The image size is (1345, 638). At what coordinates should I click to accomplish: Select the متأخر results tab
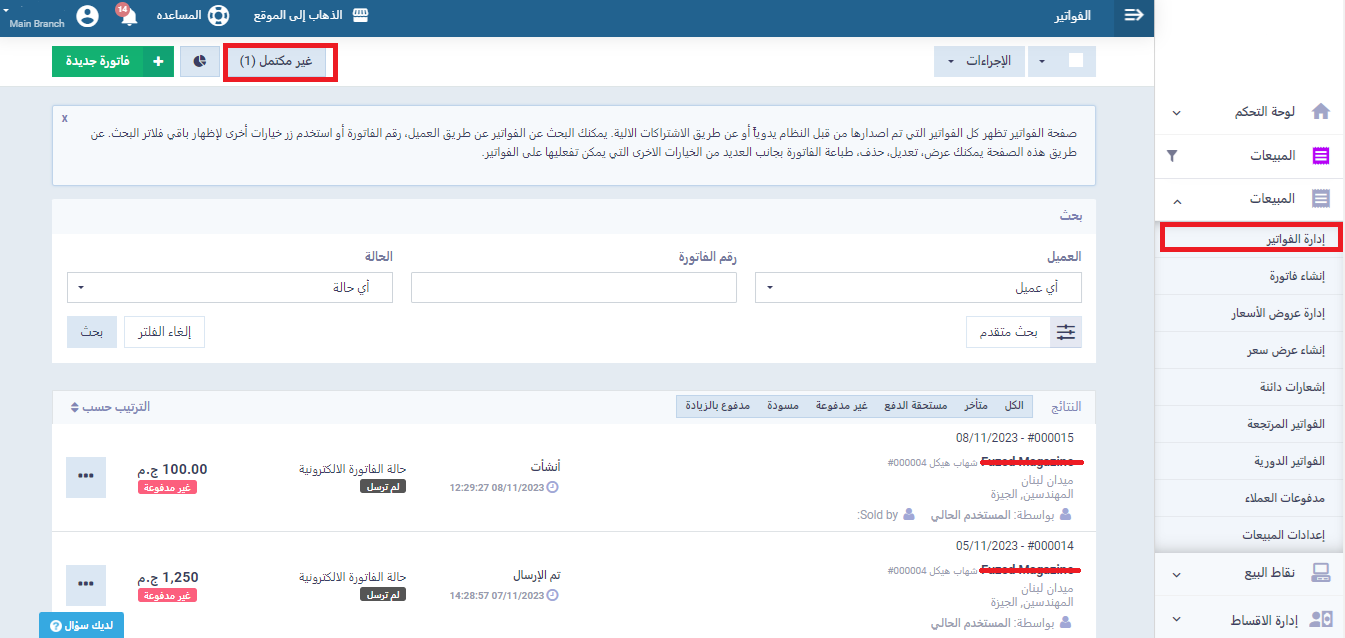pyautogui.click(x=976, y=406)
